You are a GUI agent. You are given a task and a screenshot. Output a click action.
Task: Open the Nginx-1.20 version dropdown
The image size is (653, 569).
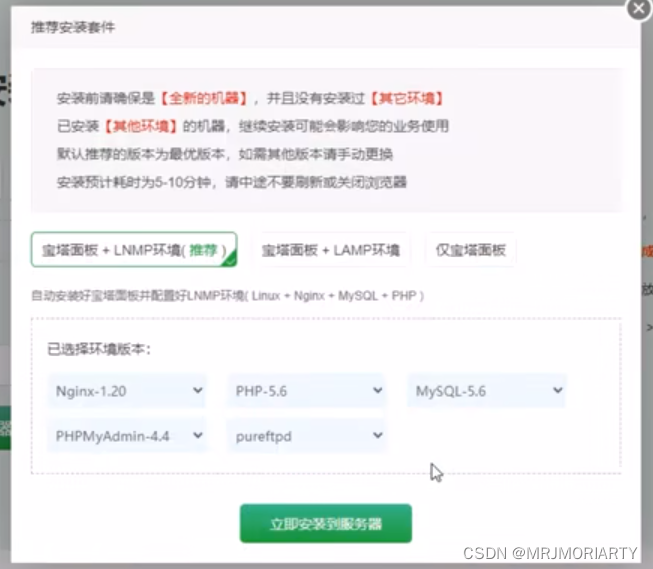(127, 391)
